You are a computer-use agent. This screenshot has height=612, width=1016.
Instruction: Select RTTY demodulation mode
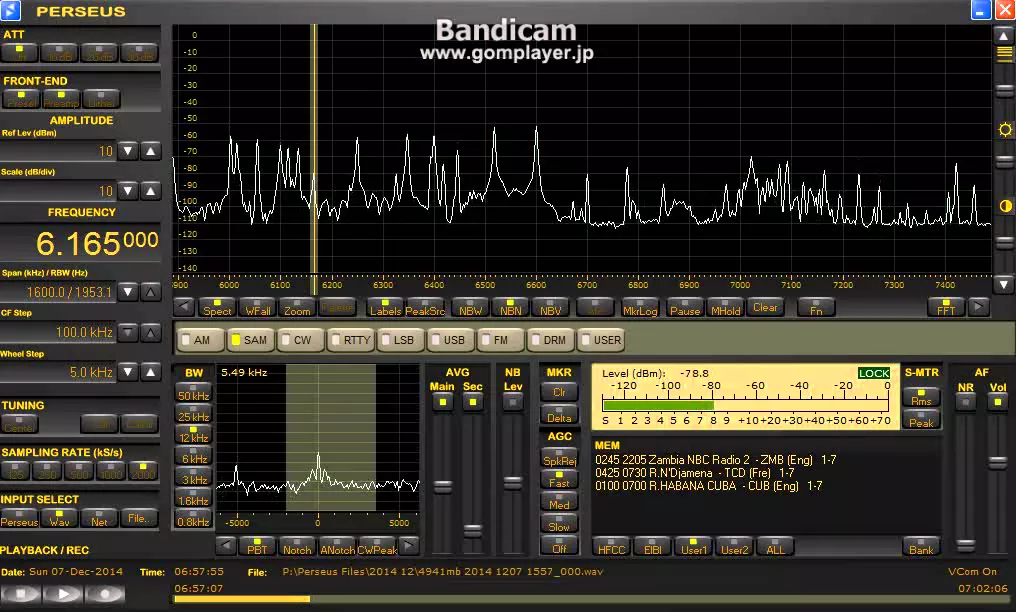(351, 340)
